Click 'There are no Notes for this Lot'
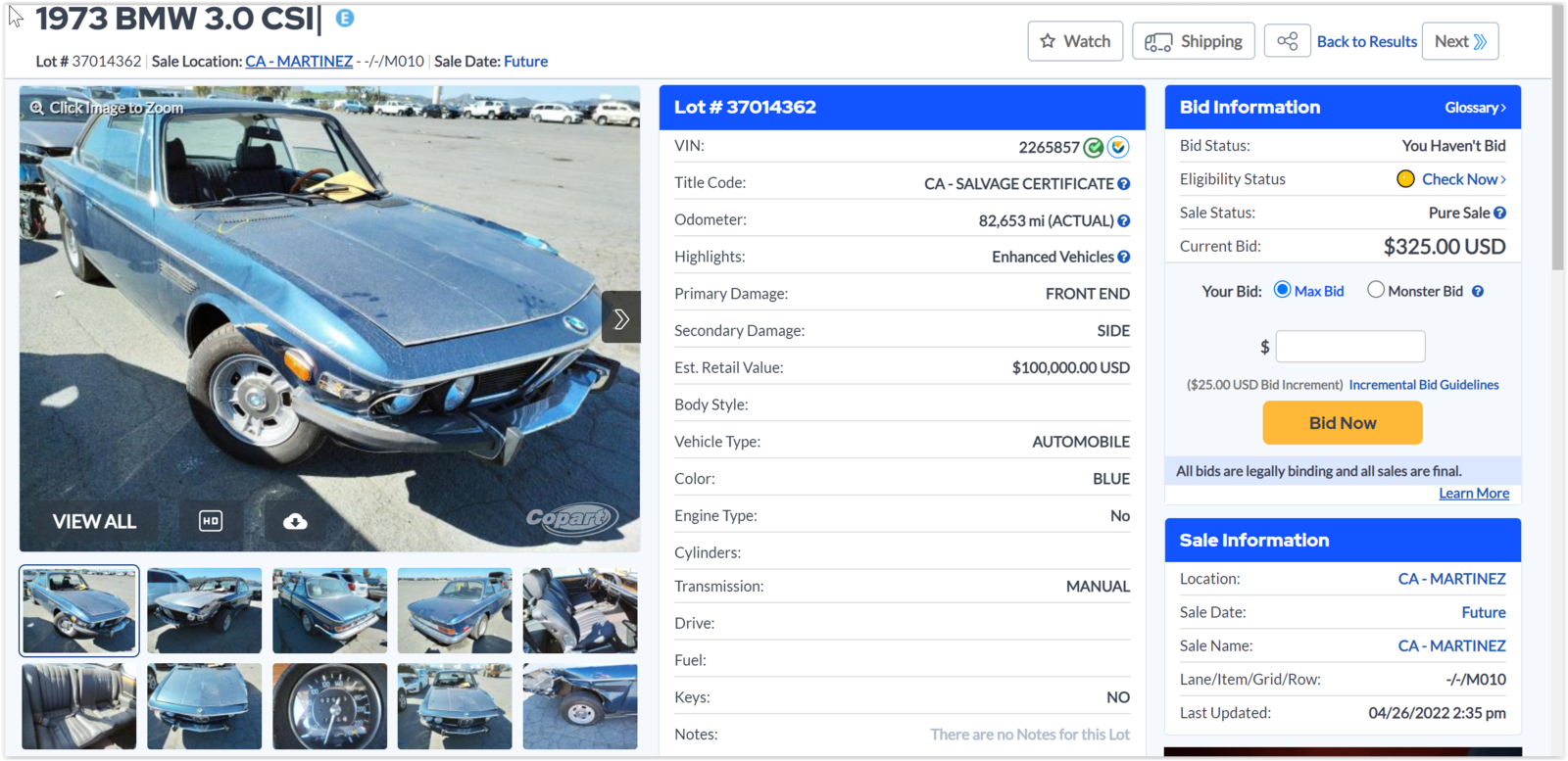 pyautogui.click(x=1030, y=735)
